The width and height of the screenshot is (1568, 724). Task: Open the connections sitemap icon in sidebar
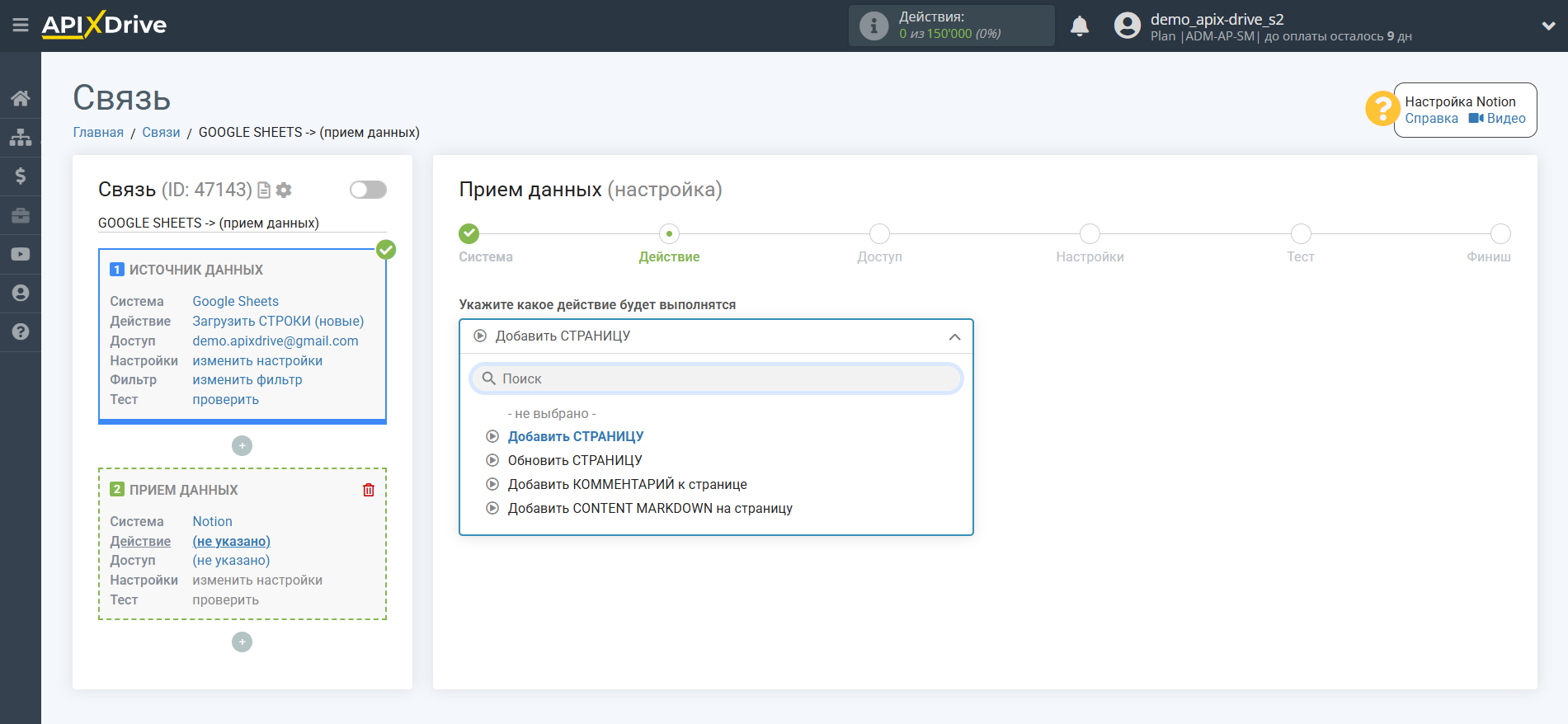click(21, 137)
